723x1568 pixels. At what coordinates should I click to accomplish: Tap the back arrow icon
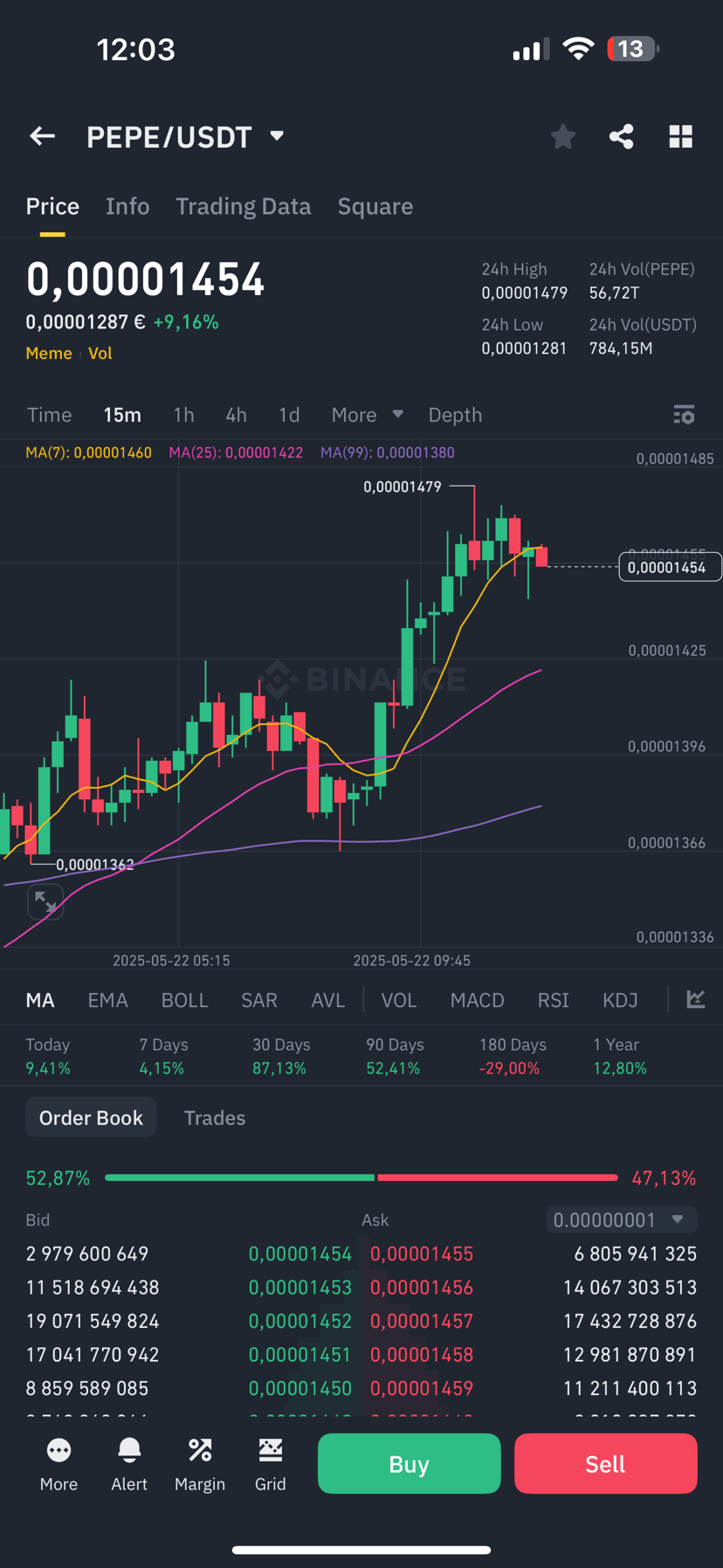(x=42, y=136)
